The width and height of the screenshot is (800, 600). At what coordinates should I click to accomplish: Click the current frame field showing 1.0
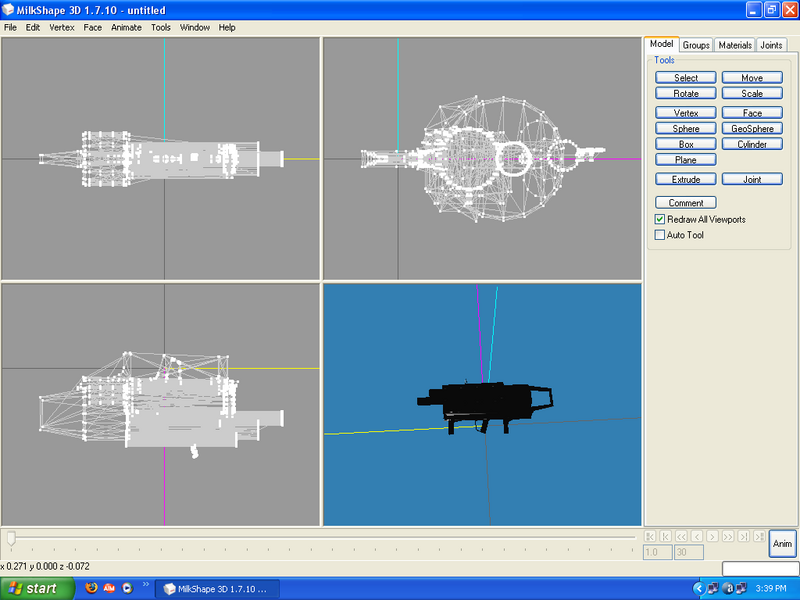click(x=657, y=552)
